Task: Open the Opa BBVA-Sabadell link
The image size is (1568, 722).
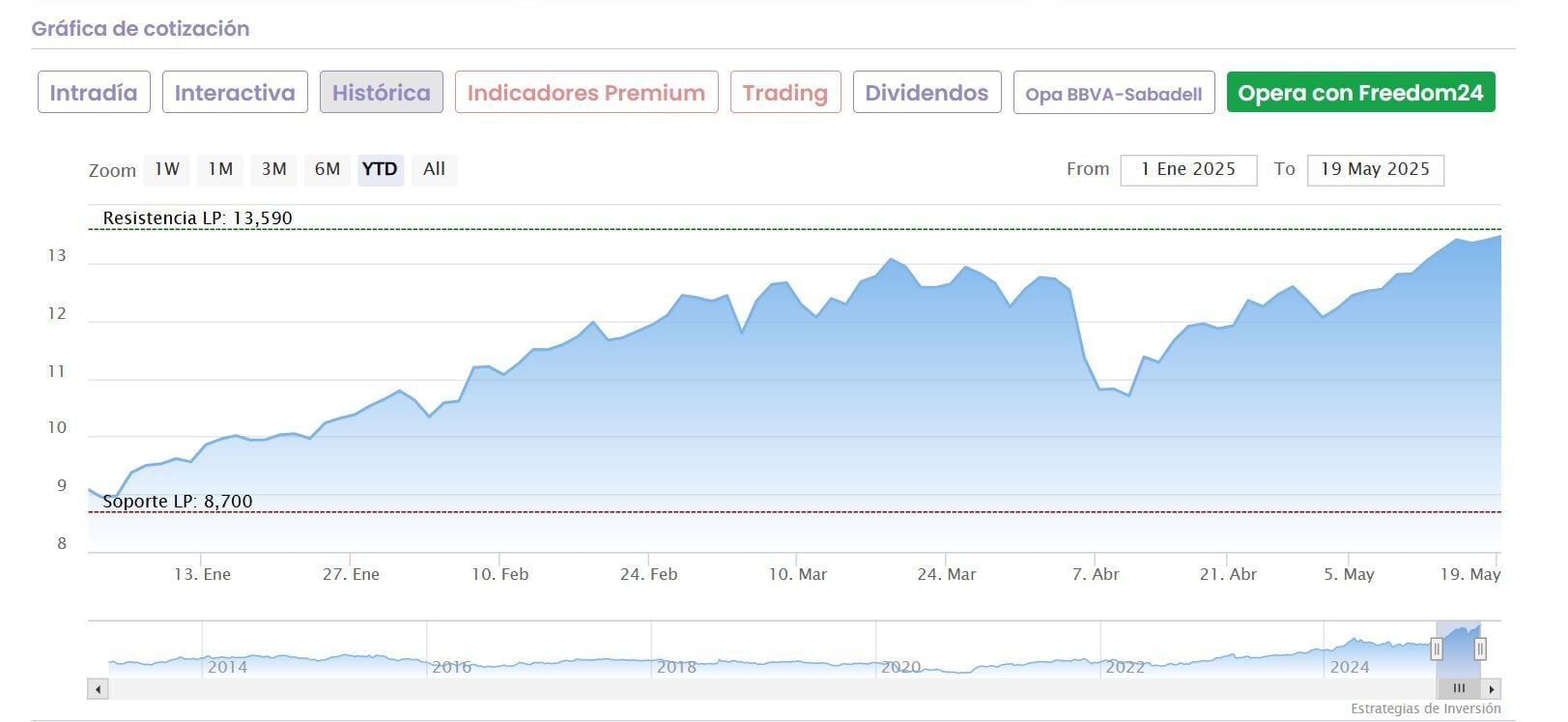Action: pos(1113,94)
